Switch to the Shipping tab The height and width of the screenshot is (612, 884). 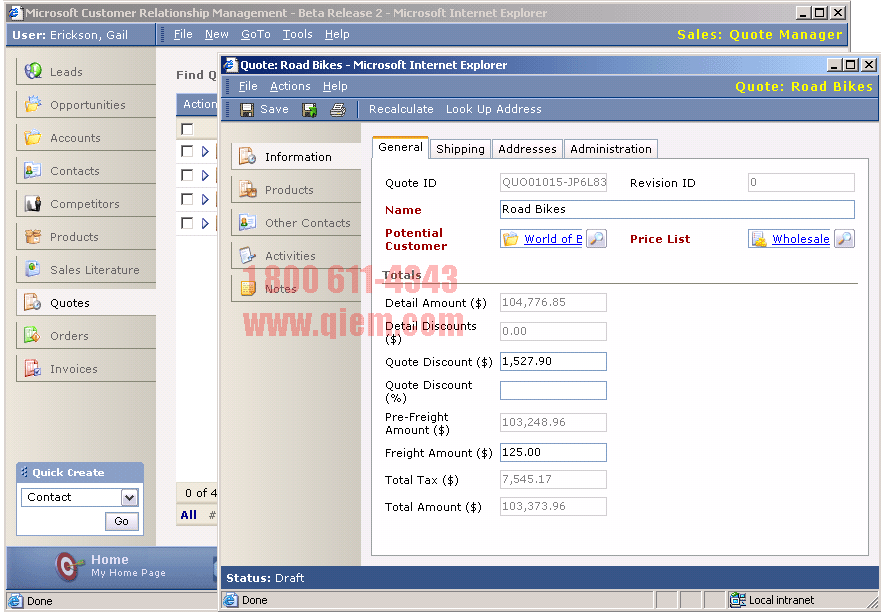[x=460, y=149]
